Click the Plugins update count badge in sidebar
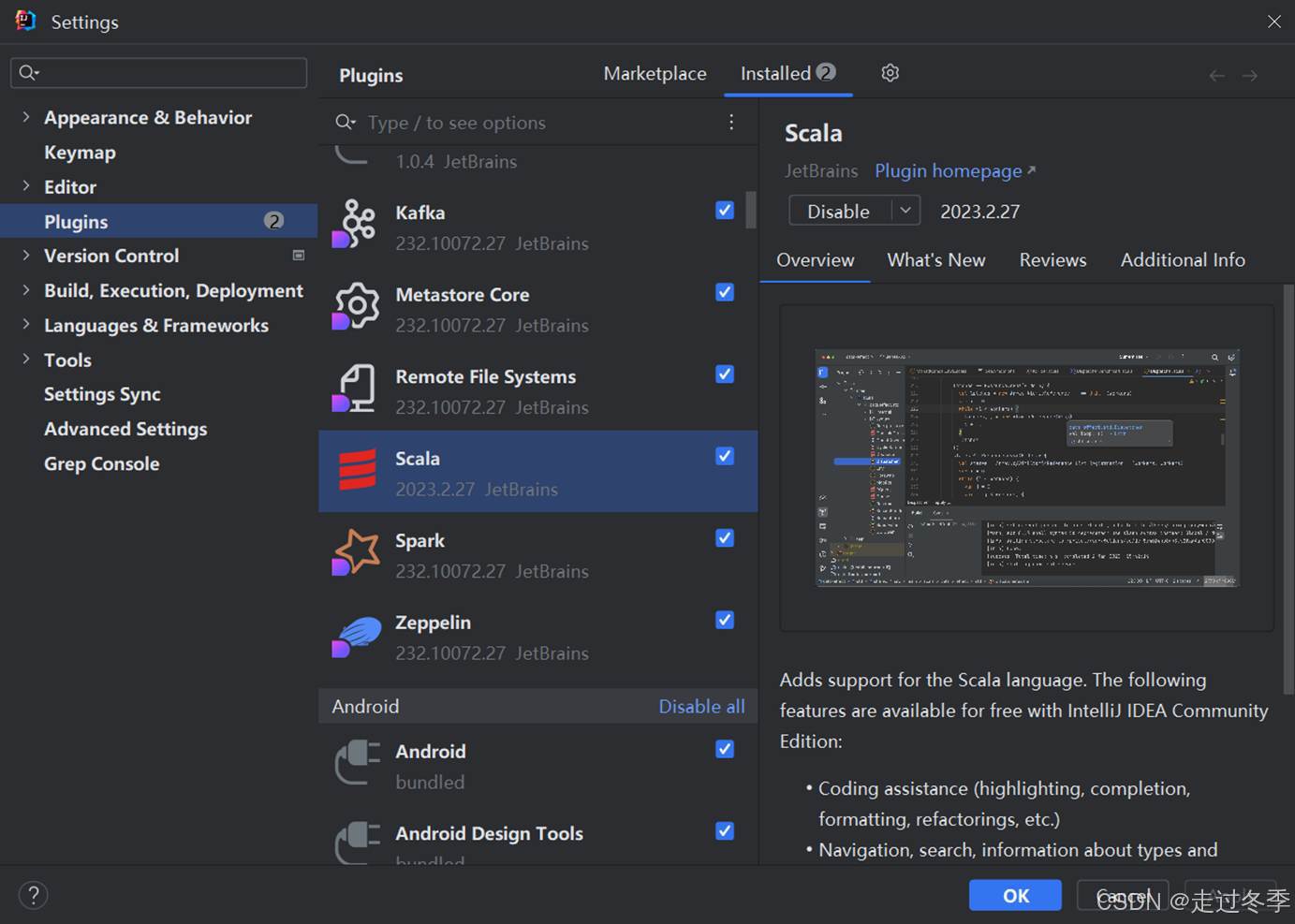 pos(273,221)
